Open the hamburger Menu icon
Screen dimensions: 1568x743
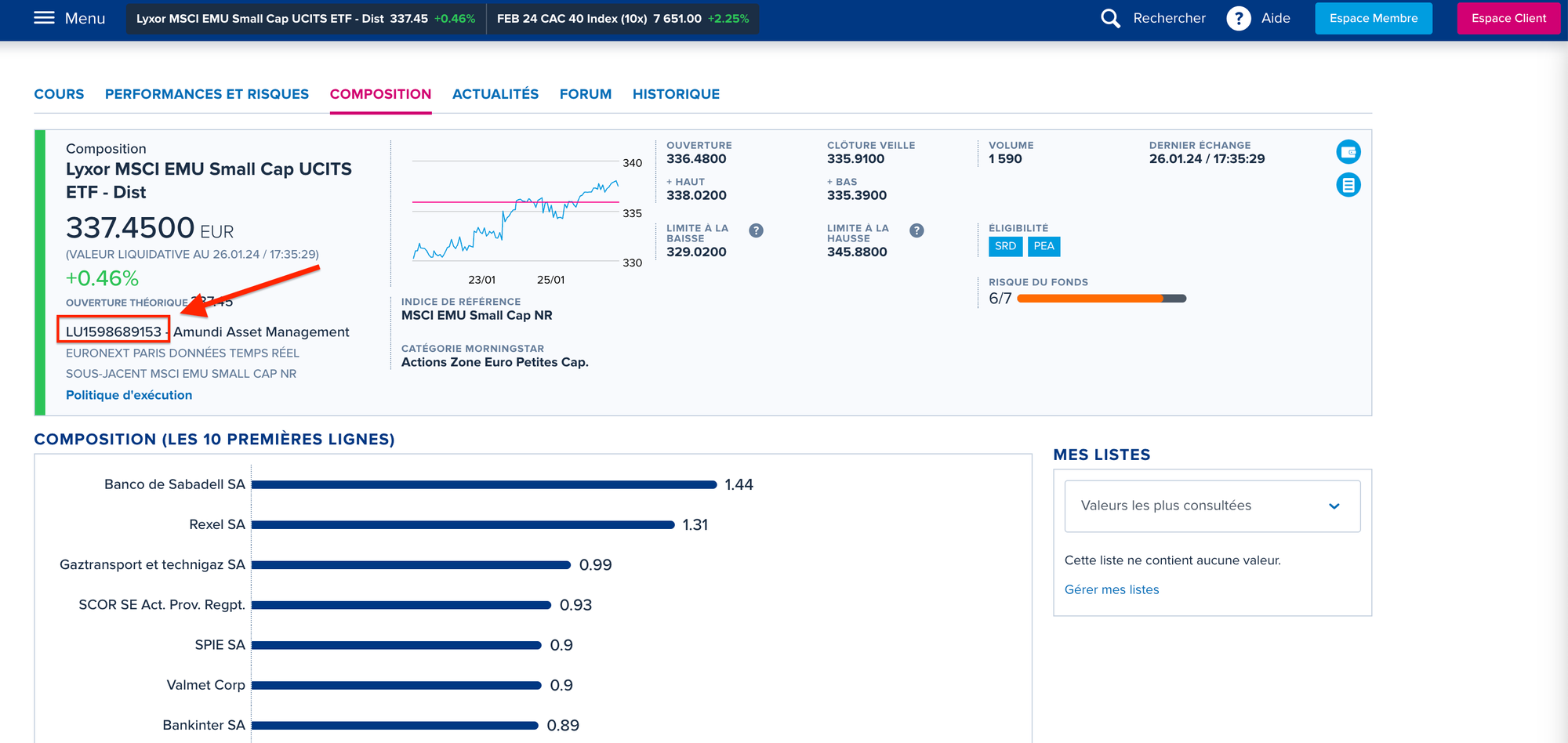[45, 18]
